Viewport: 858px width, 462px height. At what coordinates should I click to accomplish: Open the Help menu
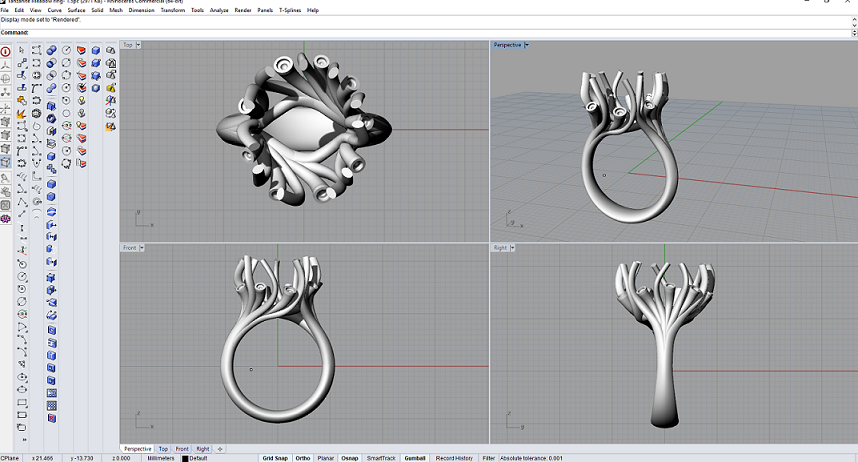312,10
